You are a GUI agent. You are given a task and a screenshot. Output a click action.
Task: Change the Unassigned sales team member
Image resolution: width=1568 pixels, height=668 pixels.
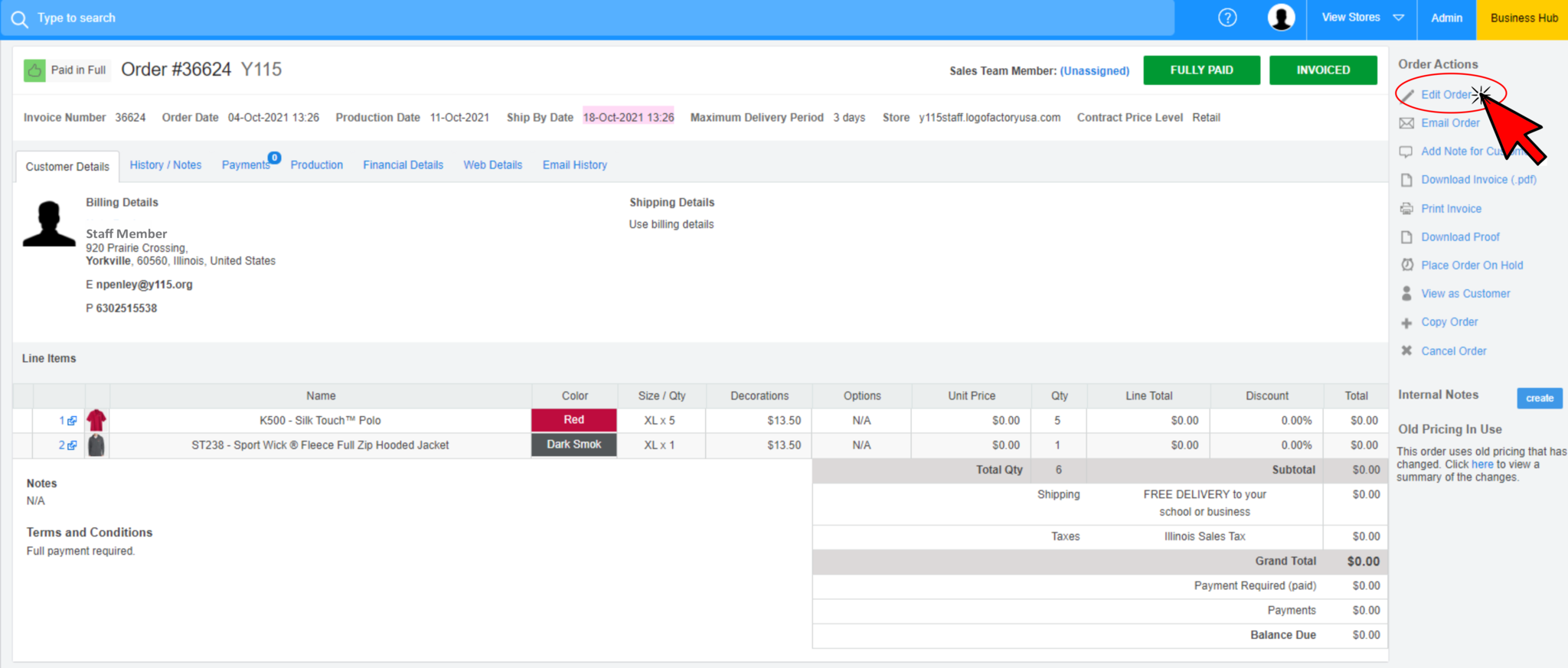(1094, 71)
